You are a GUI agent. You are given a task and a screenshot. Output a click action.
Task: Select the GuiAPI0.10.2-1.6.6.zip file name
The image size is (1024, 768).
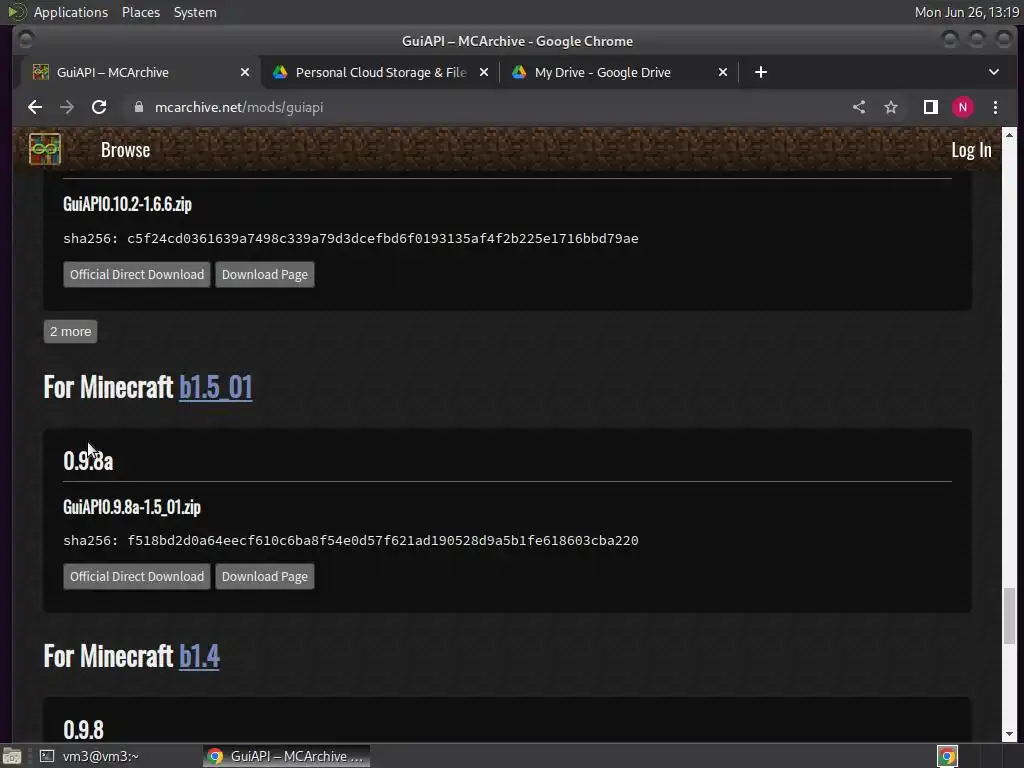pyautogui.click(x=127, y=204)
